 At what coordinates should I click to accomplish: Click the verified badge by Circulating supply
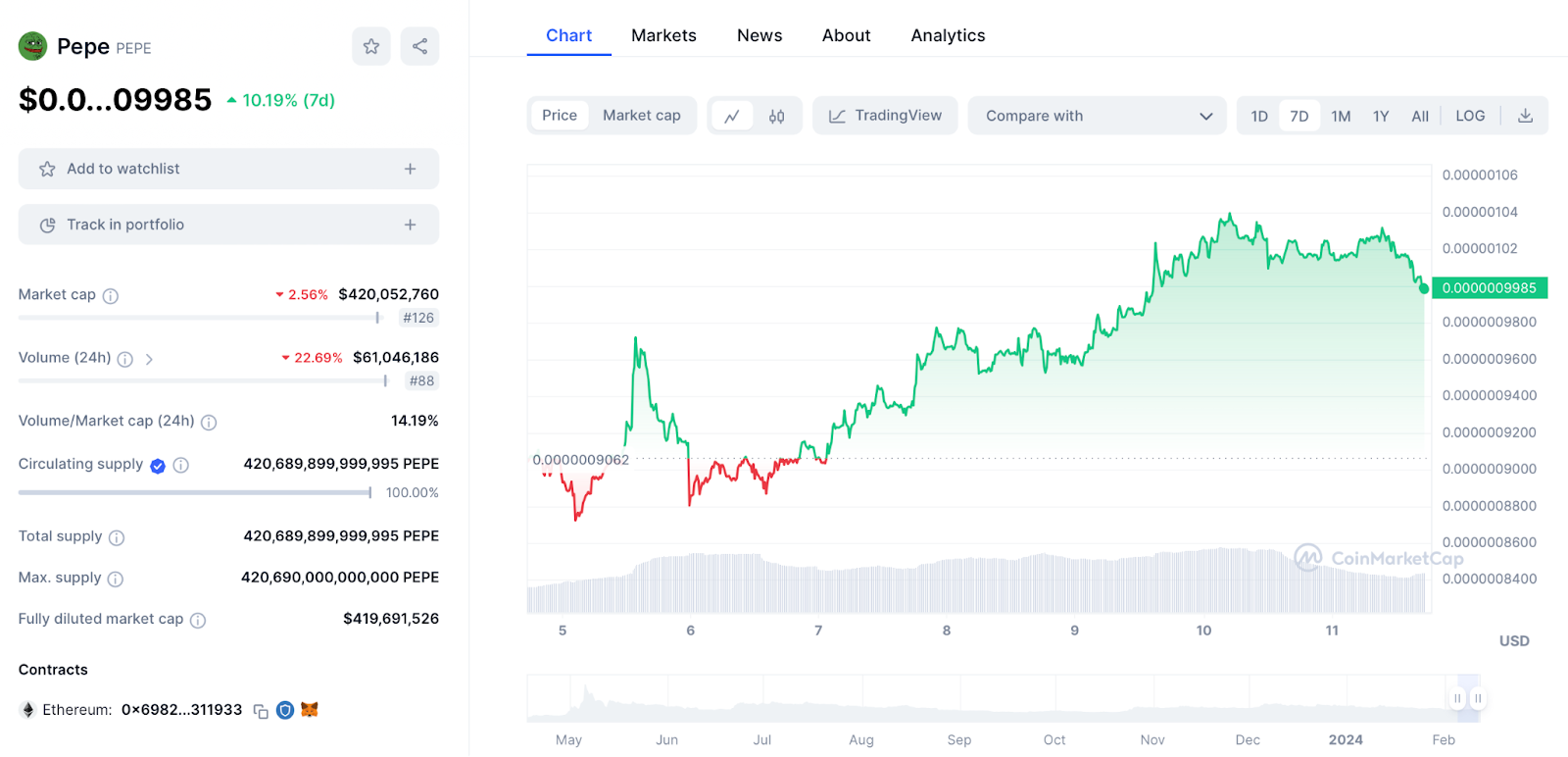(158, 466)
